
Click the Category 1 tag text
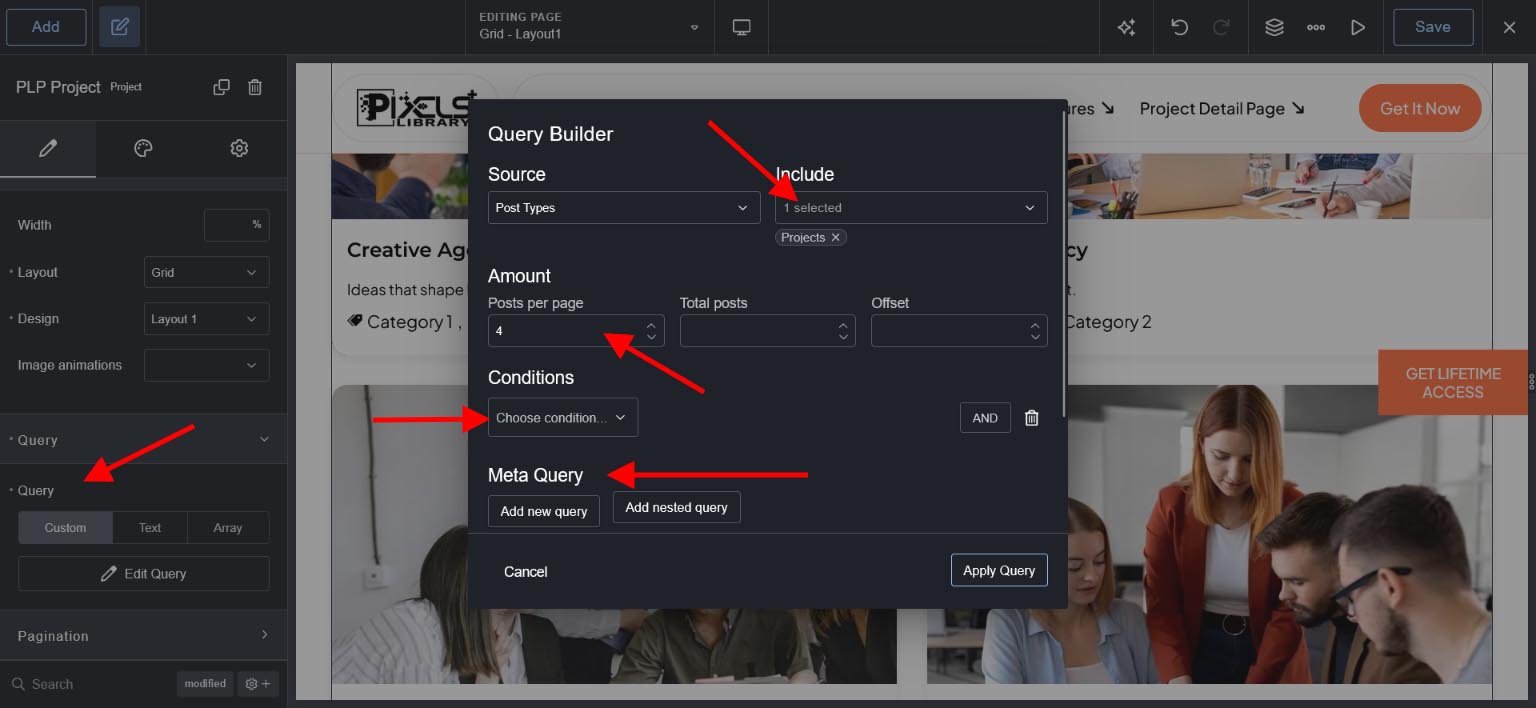(x=410, y=322)
